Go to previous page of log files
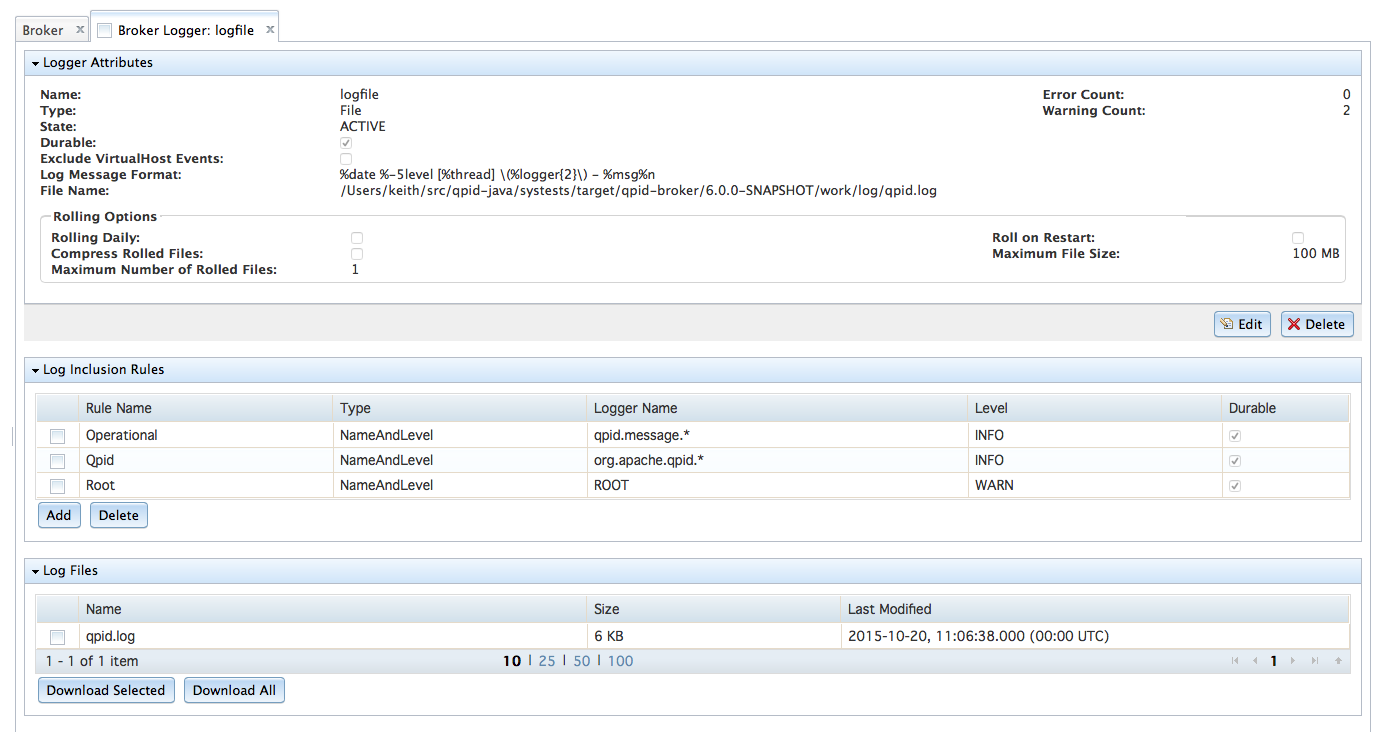1391x732 pixels. [1255, 661]
